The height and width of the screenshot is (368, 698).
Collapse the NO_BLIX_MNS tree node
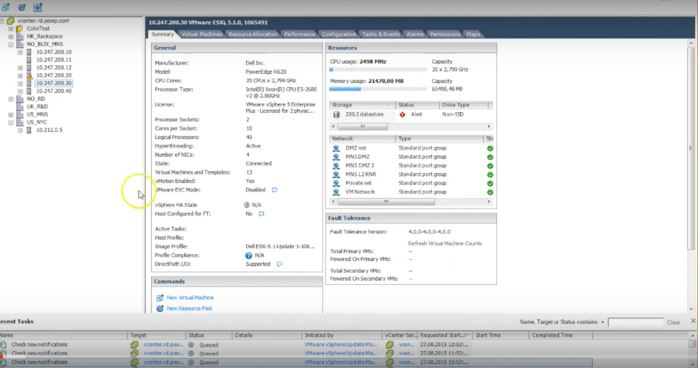tap(11, 44)
